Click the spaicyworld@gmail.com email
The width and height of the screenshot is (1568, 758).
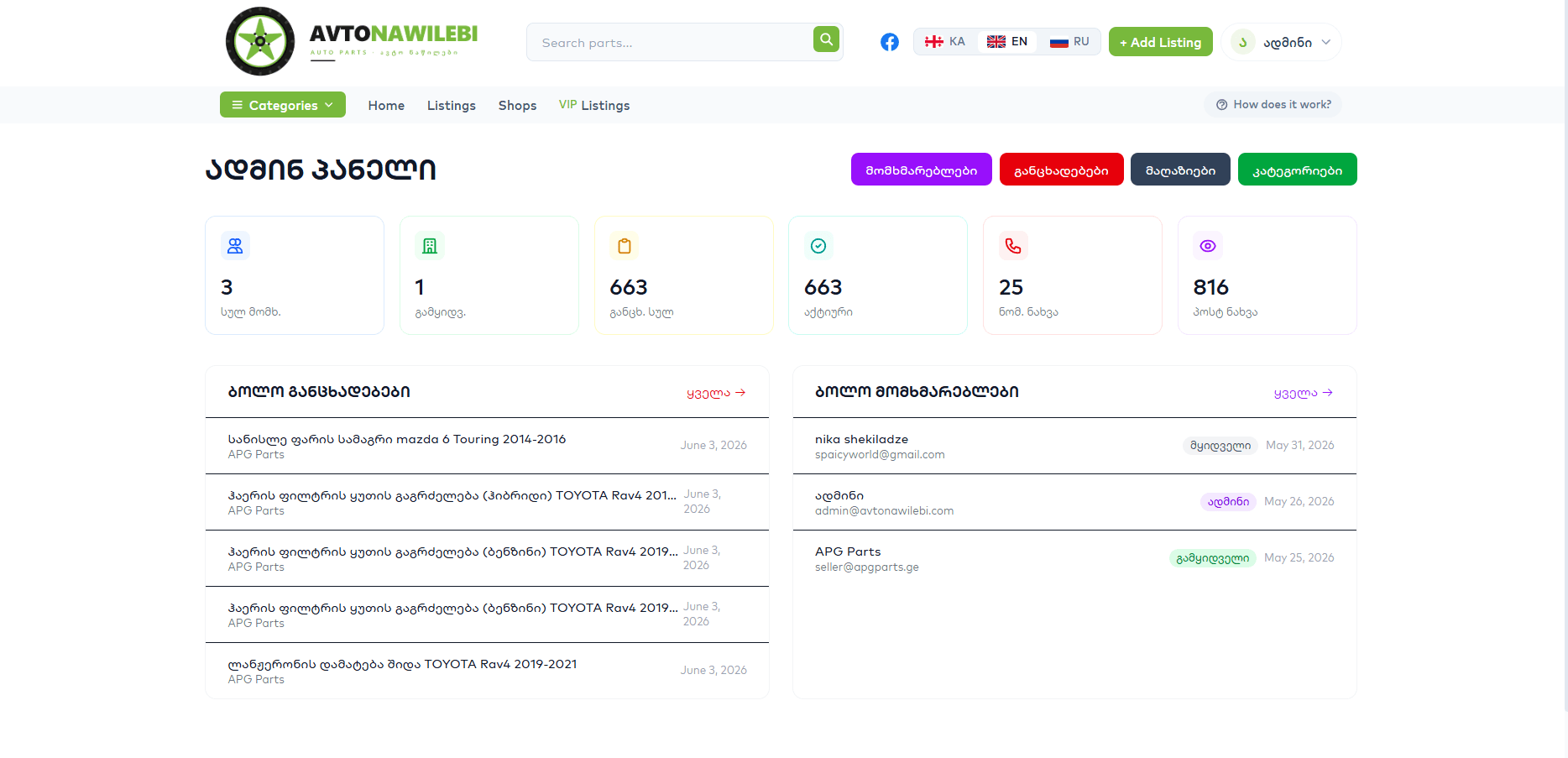point(880,454)
